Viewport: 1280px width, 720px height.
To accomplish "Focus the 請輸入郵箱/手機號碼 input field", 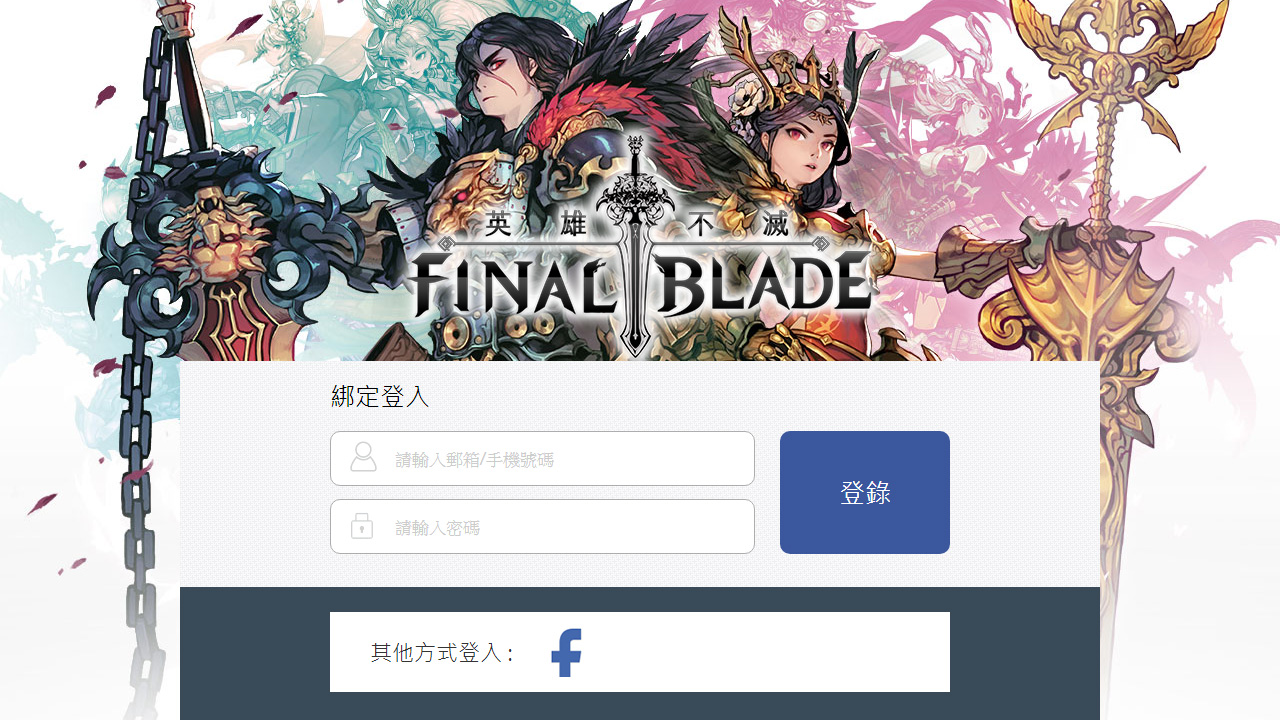I will coord(542,459).
